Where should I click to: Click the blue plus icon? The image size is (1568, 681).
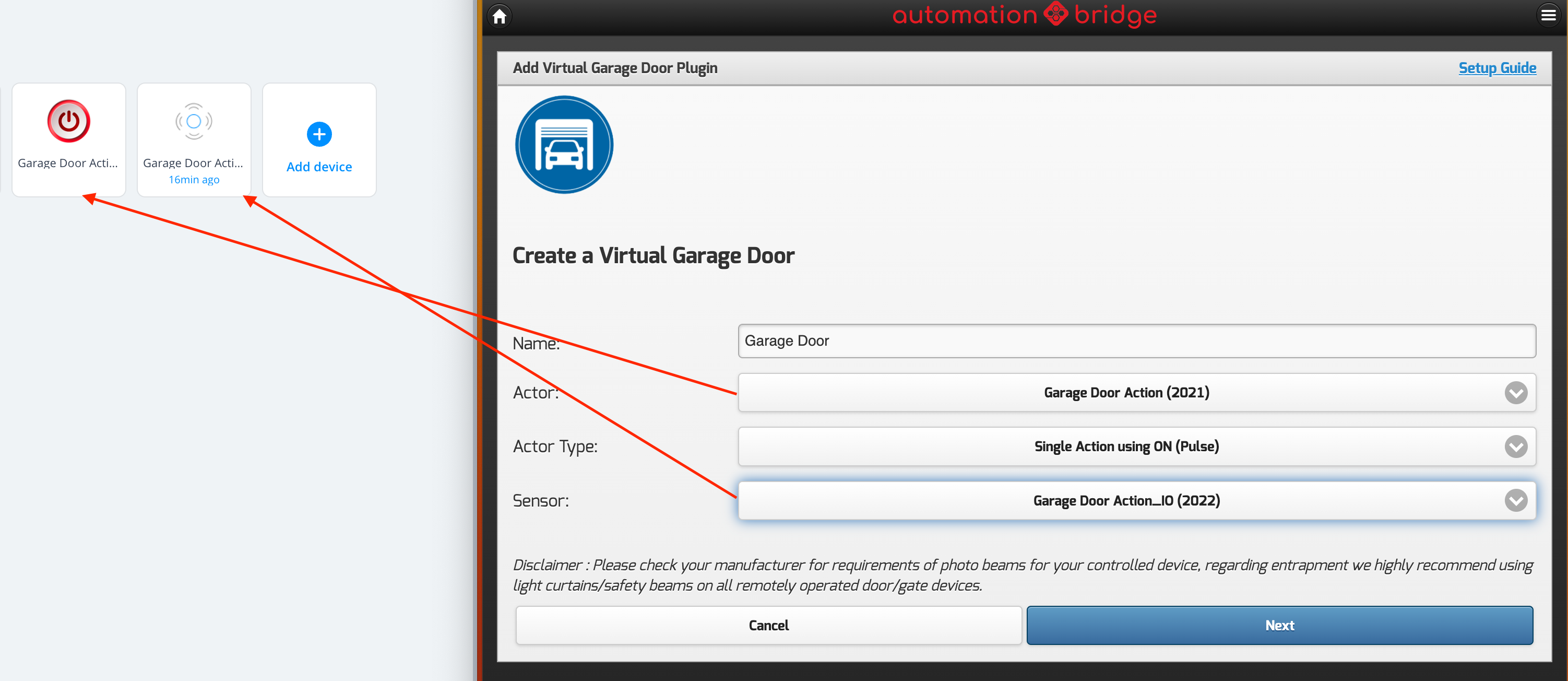pos(319,134)
